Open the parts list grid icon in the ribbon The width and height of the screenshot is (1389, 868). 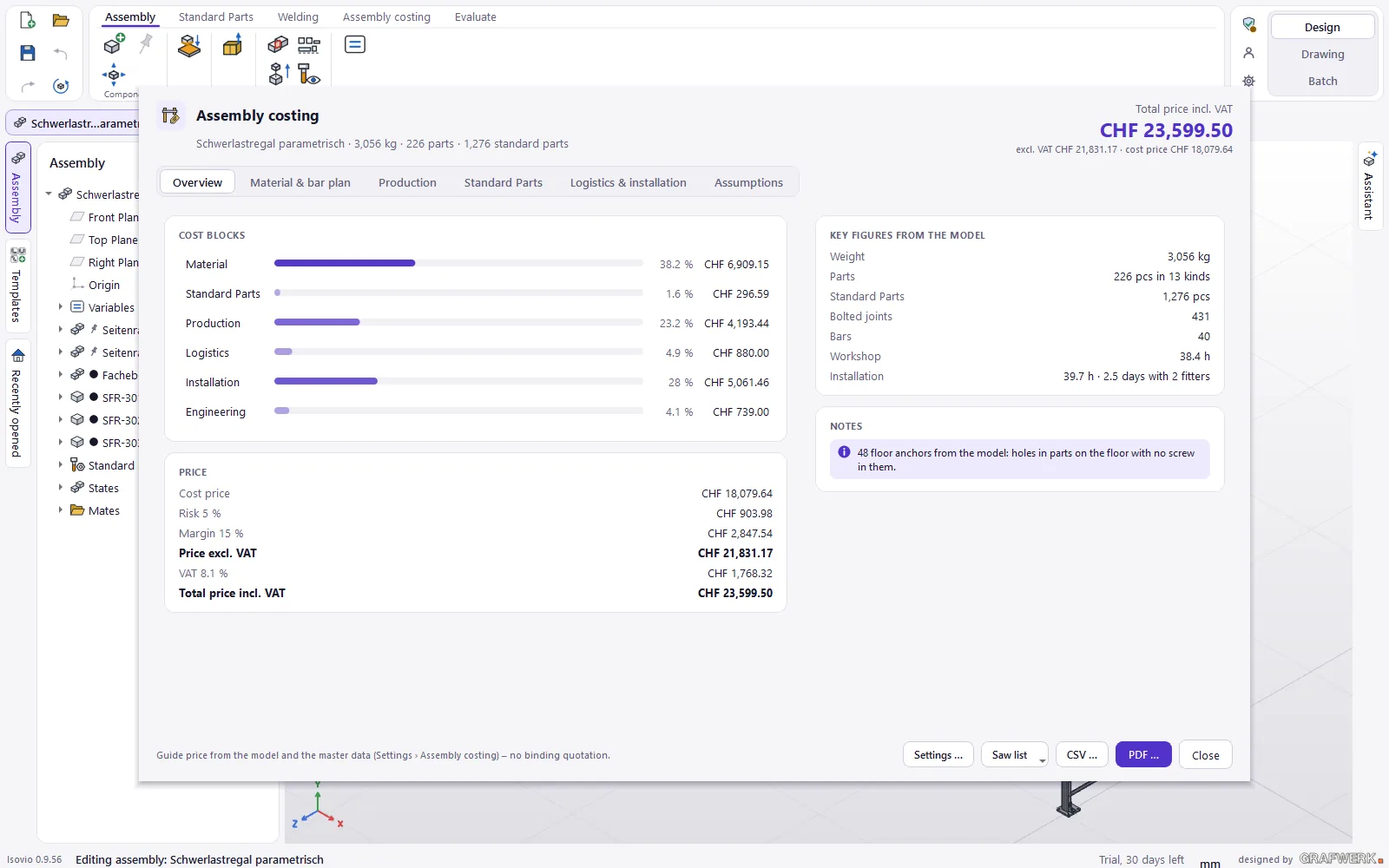pos(309,44)
